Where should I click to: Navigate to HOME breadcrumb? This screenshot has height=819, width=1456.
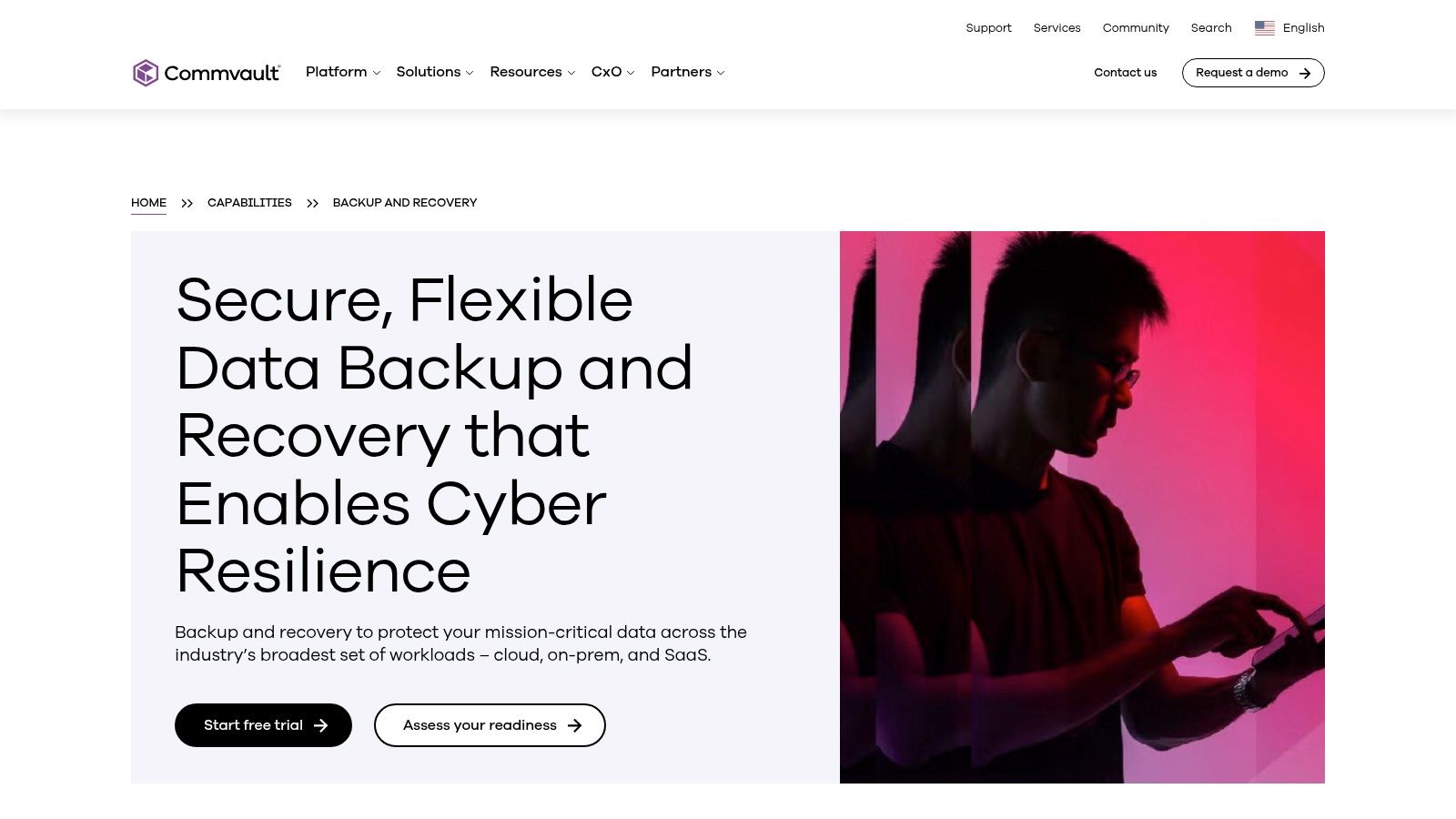click(148, 203)
